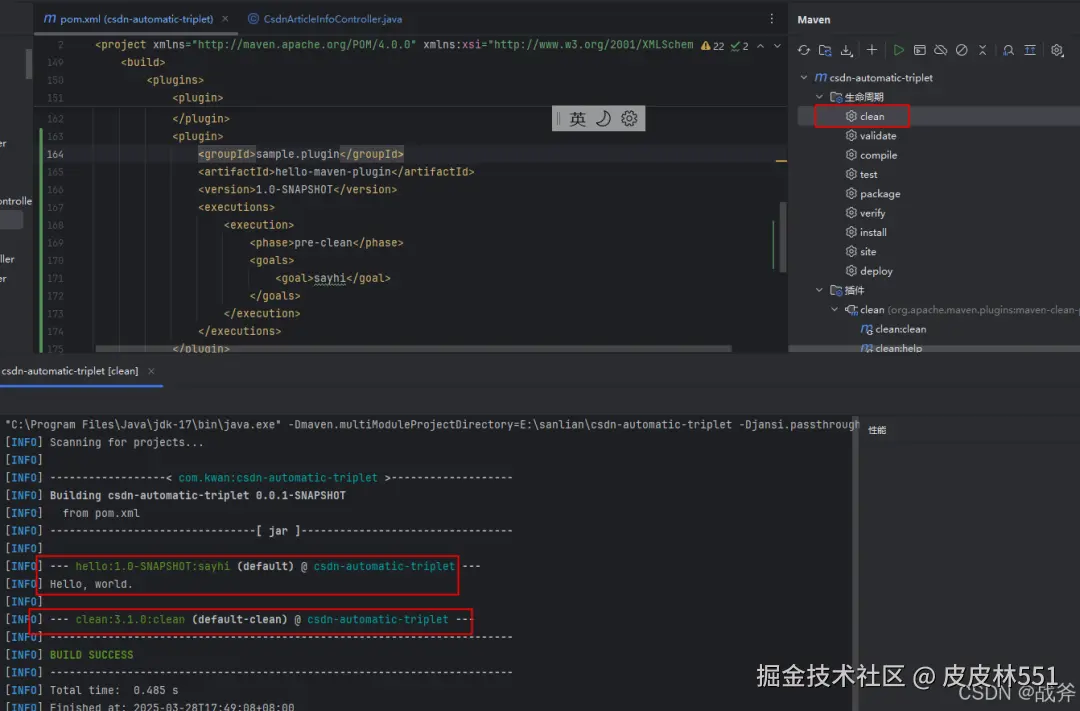Viewport: 1080px width, 711px height.
Task: Toggle Skip Tests mode icon
Action: click(x=962, y=50)
